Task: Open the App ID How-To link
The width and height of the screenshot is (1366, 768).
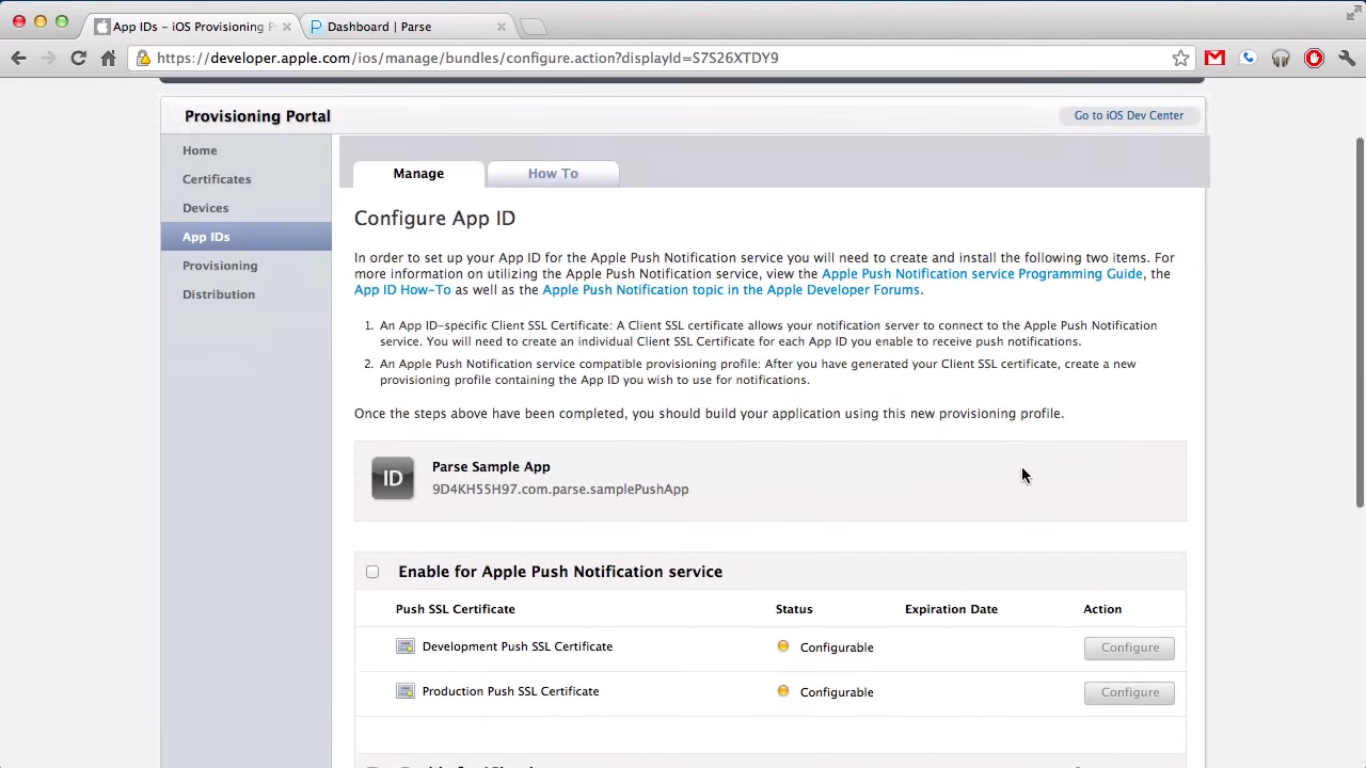Action: coord(403,290)
